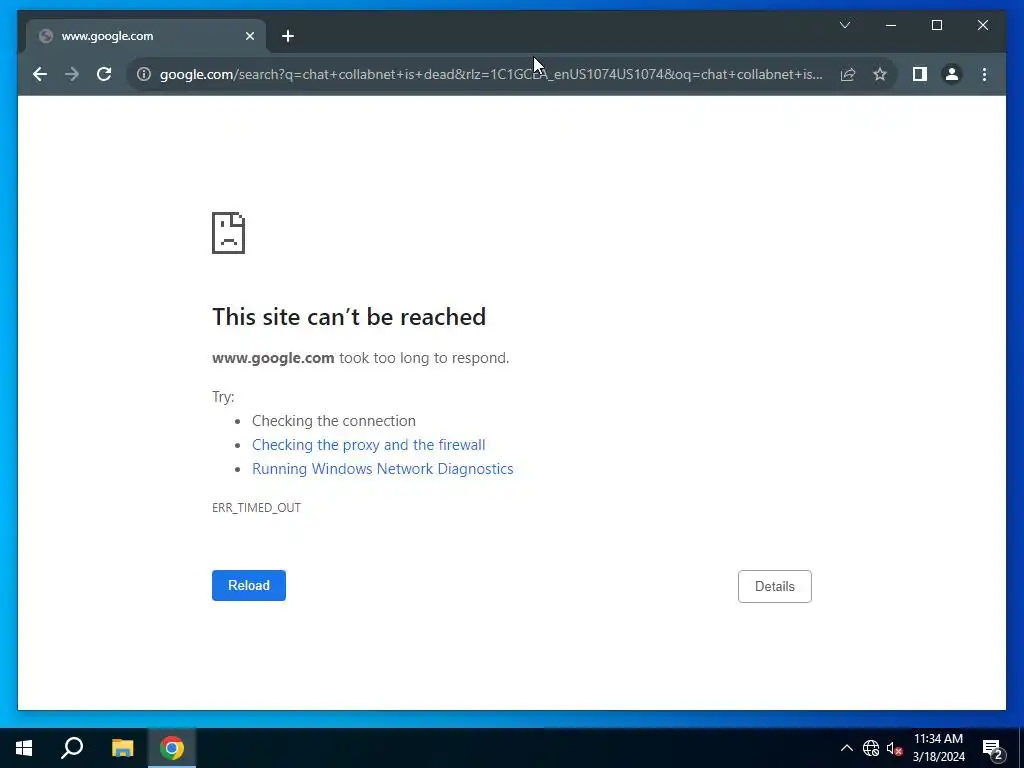
Task: Click the blue Reload button
Action: 249,585
